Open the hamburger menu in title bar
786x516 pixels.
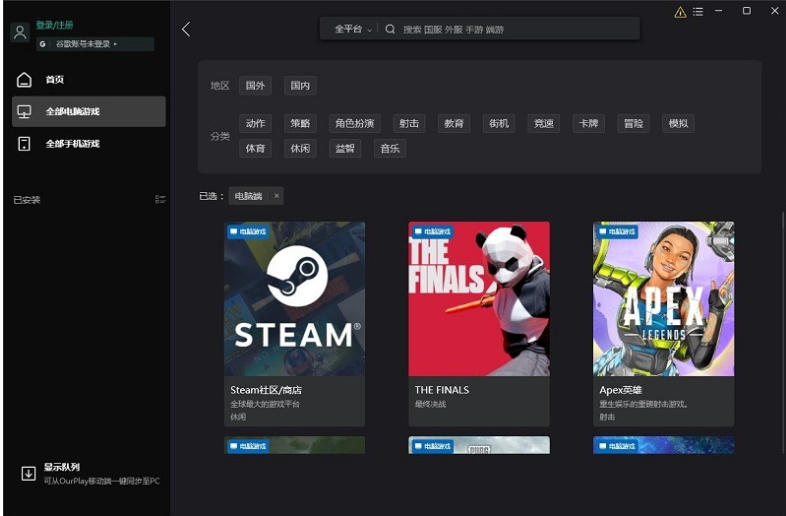coord(698,12)
